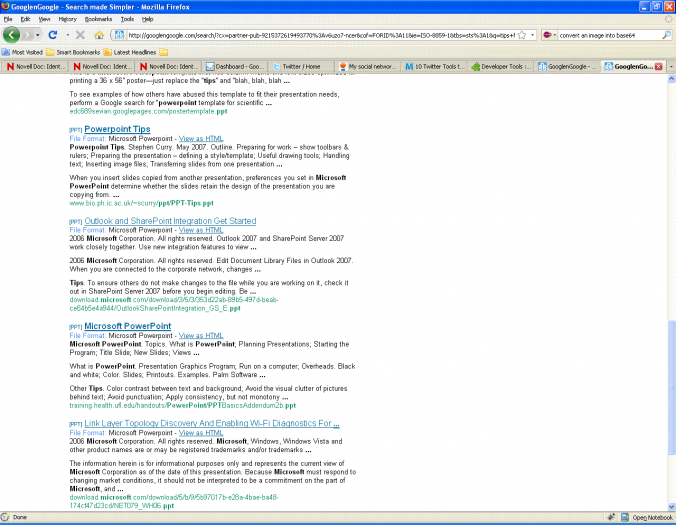676x525 pixels.
Task: Switch to the Developer Tools tab
Action: 502,66
